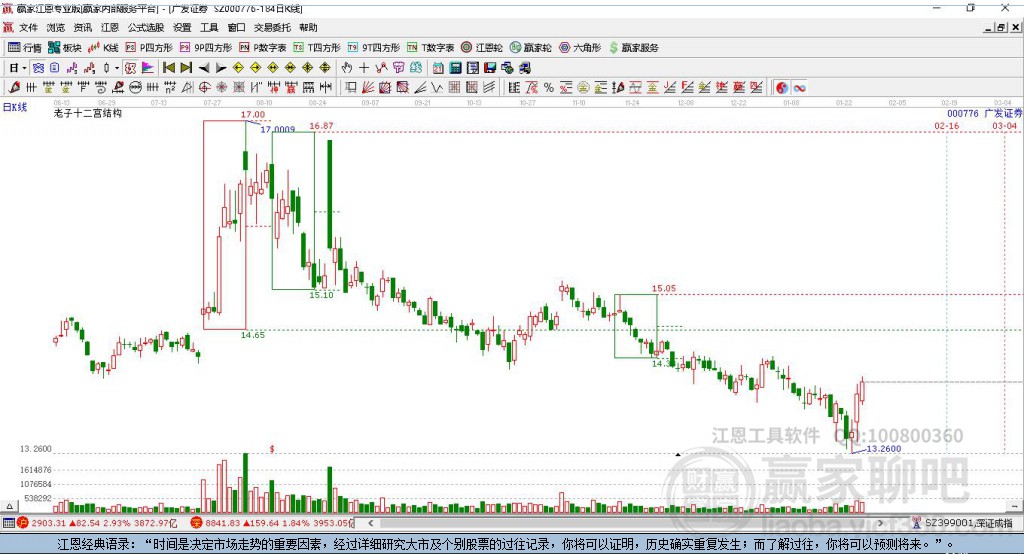Open the P四方形 tool
Screen dimensions: 1024x554
149,48
